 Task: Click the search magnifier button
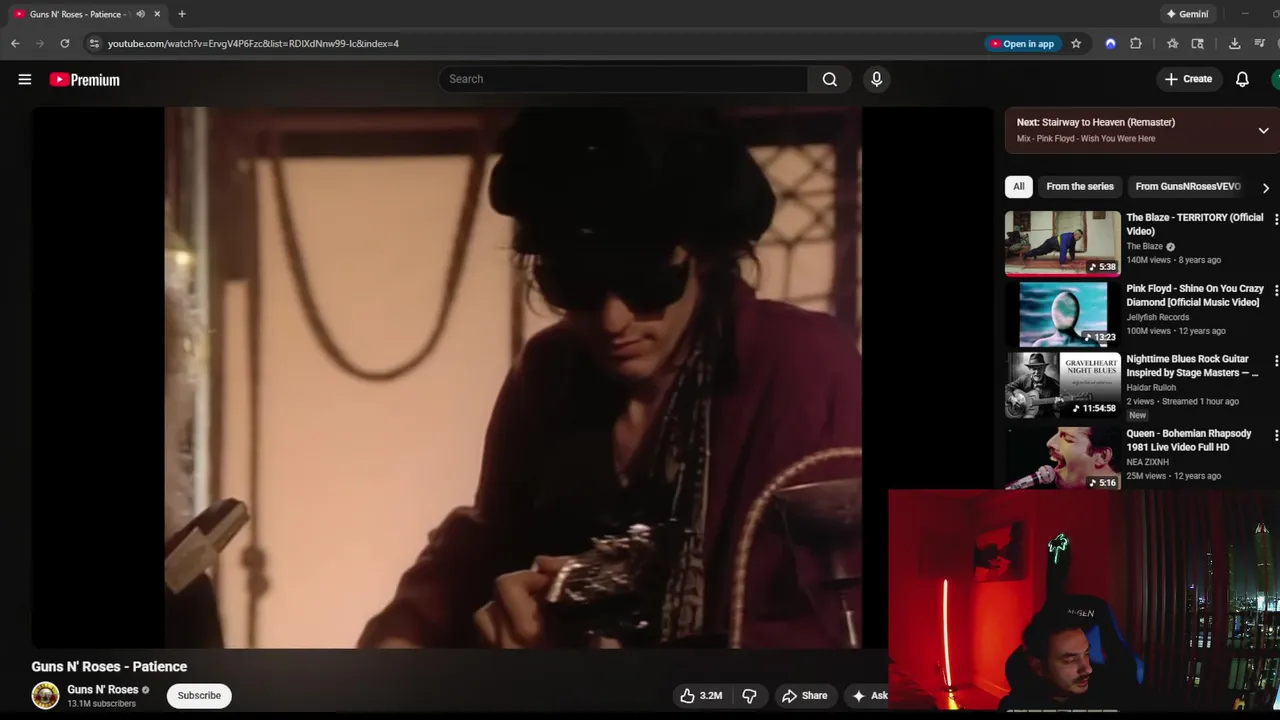pos(829,79)
